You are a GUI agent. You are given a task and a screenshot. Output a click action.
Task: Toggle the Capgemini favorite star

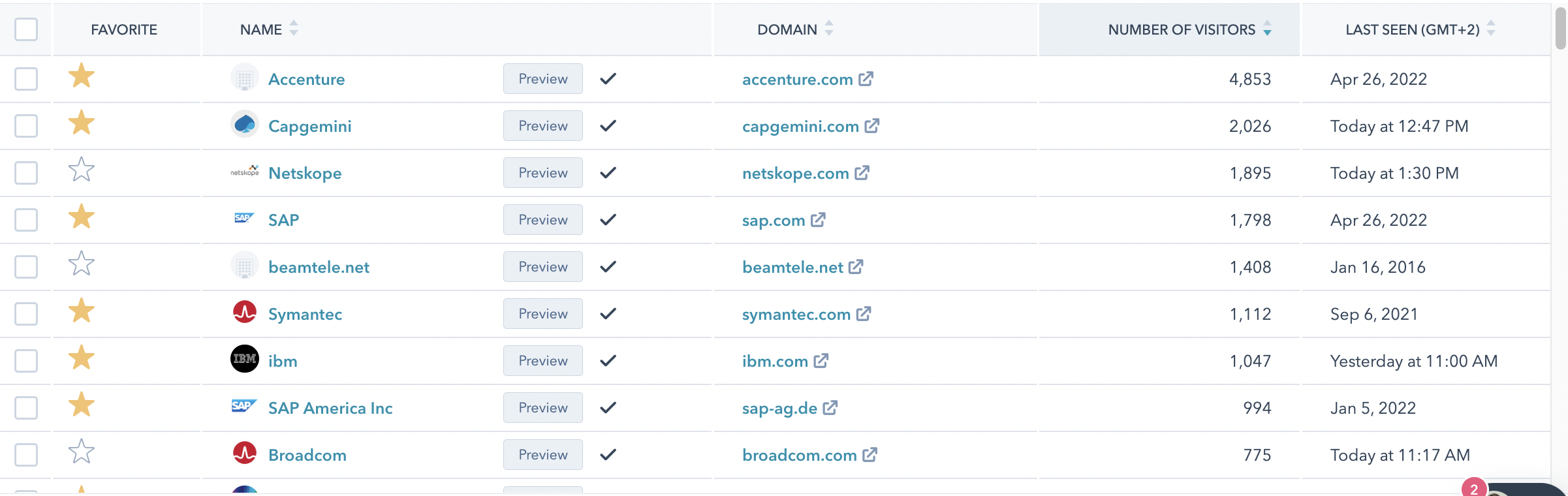point(82,123)
